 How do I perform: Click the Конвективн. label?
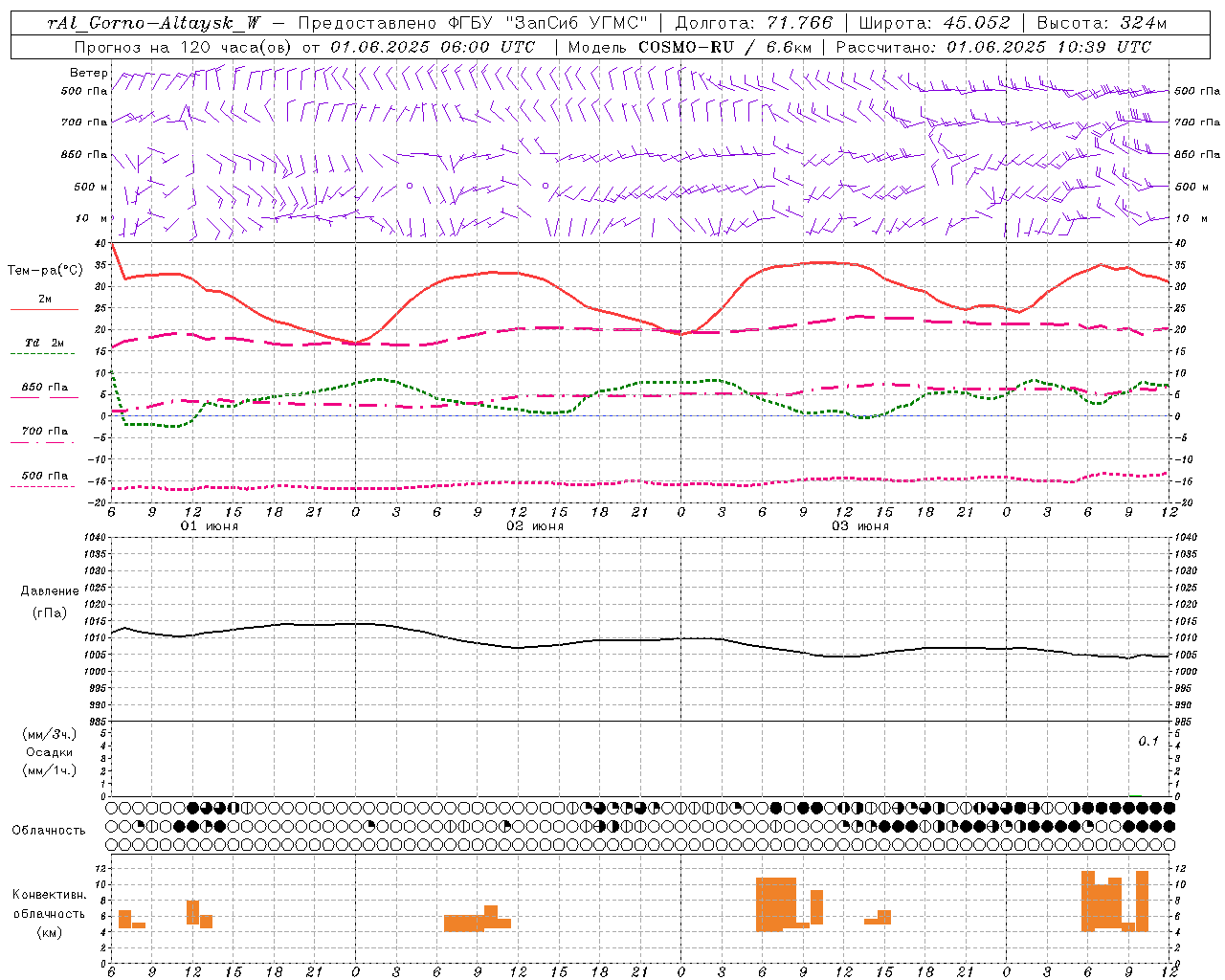click(x=50, y=895)
